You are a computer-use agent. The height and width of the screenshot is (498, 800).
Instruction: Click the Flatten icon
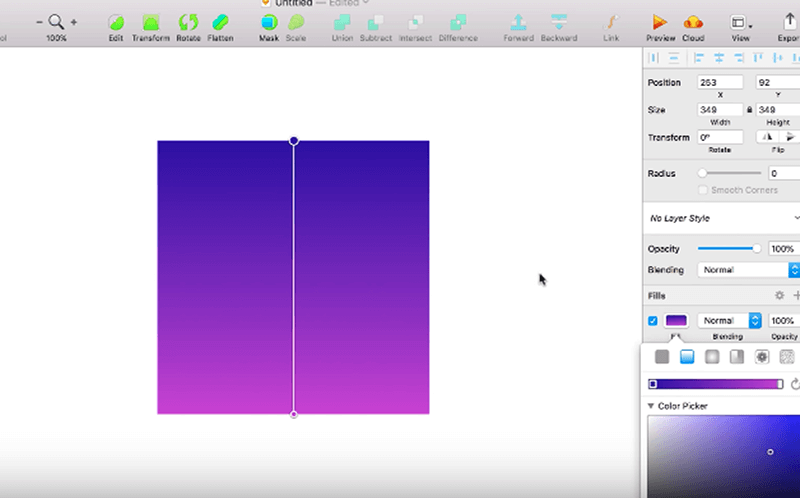pyautogui.click(x=221, y=22)
